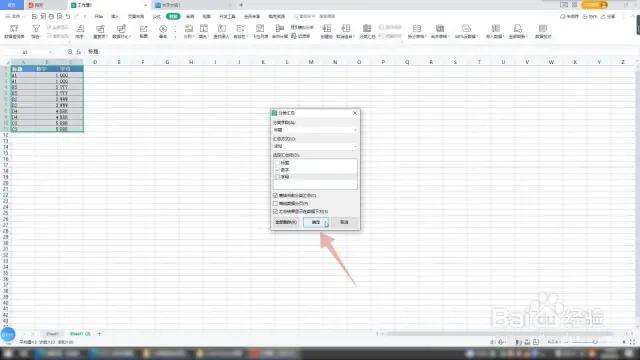Switch to the Page Layout (页面布局) tab

pos(136,16)
